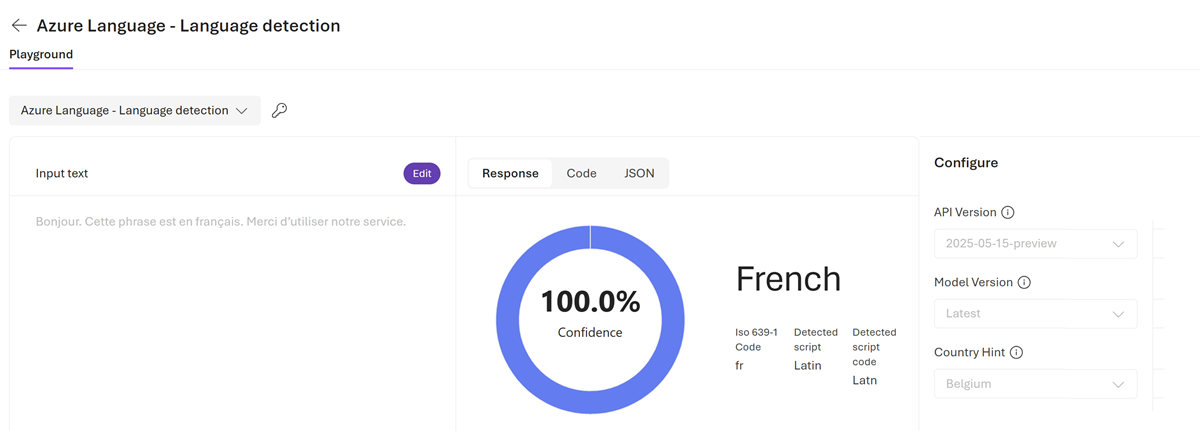The image size is (1200, 431).
Task: Expand the Country Hint Belgium dropdown
Action: click(1035, 383)
